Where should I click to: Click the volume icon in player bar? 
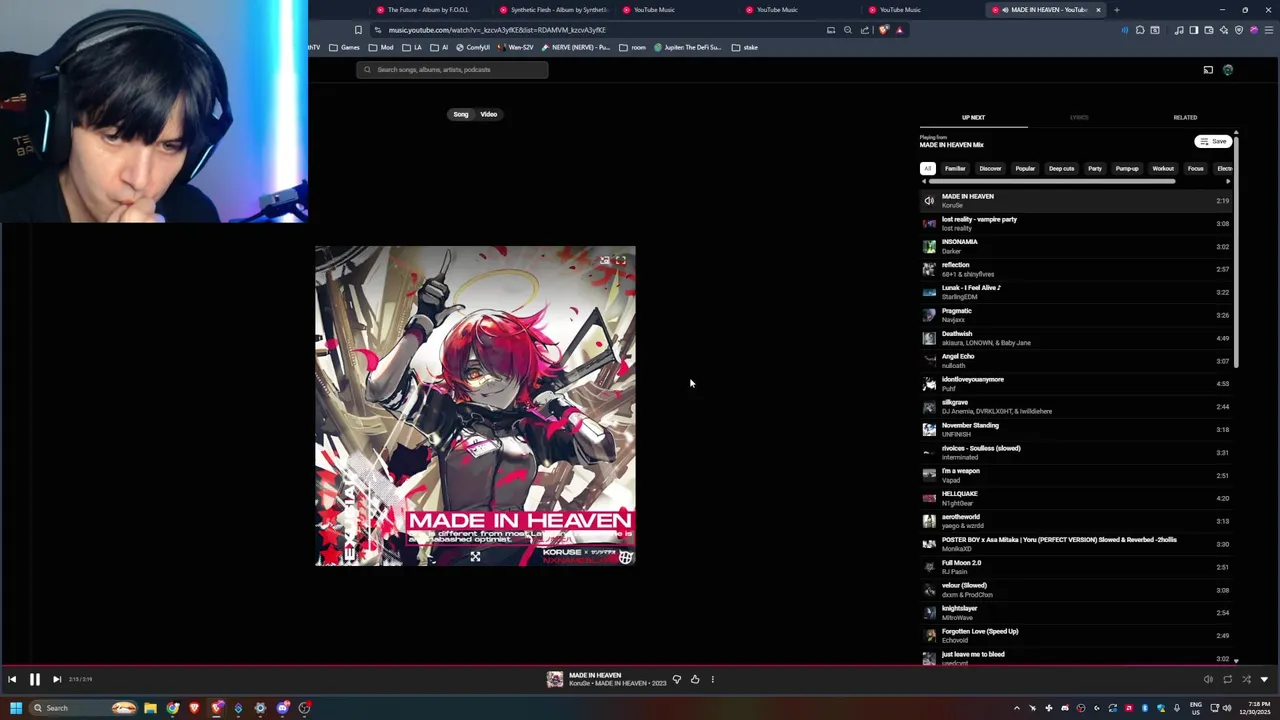1208,679
